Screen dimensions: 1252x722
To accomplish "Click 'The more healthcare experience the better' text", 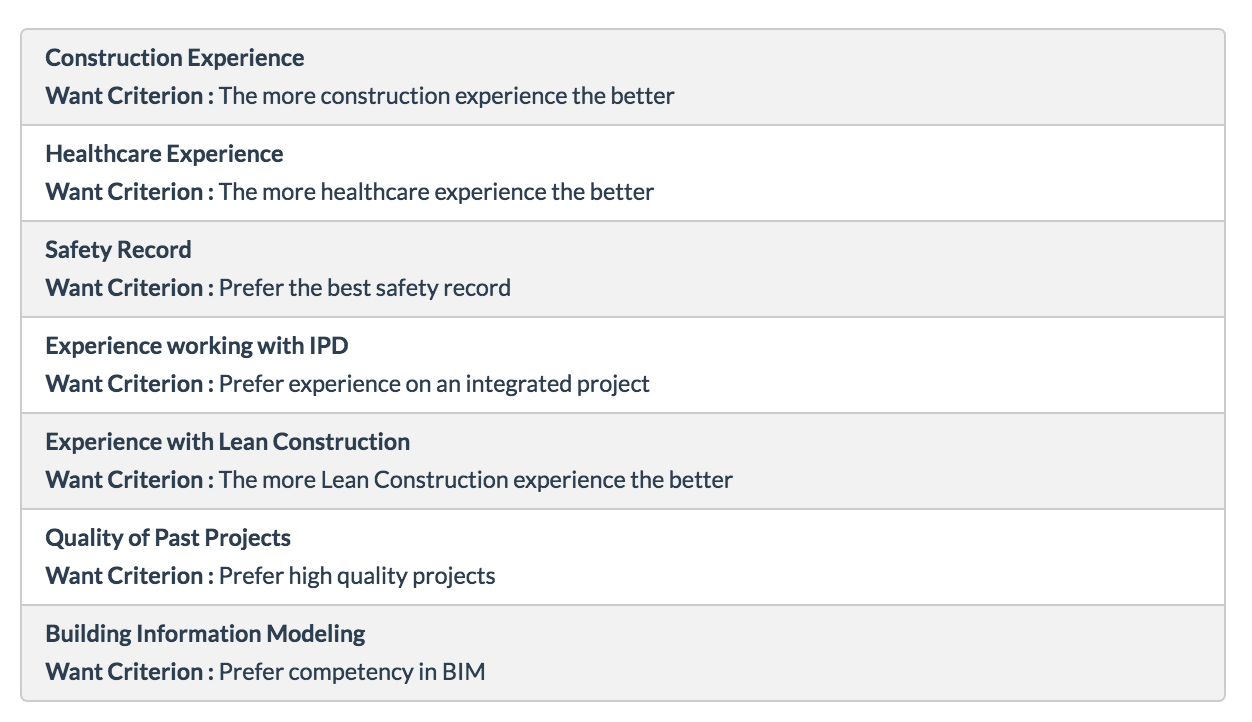I will (437, 192).
